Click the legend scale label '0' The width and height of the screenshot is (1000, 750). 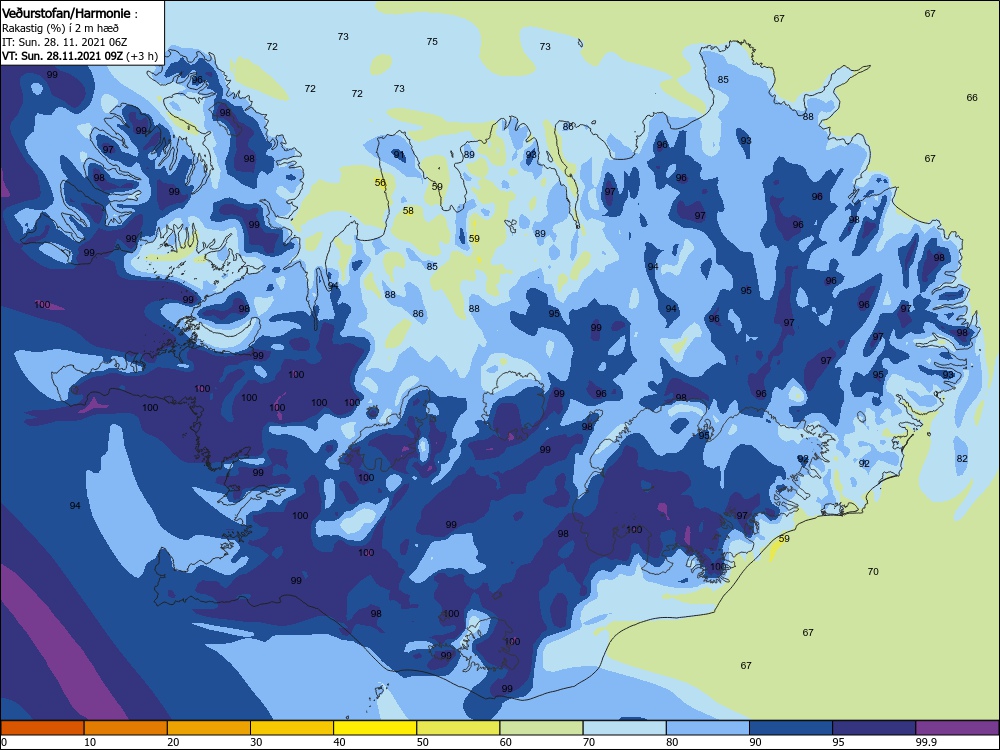pos(4,742)
